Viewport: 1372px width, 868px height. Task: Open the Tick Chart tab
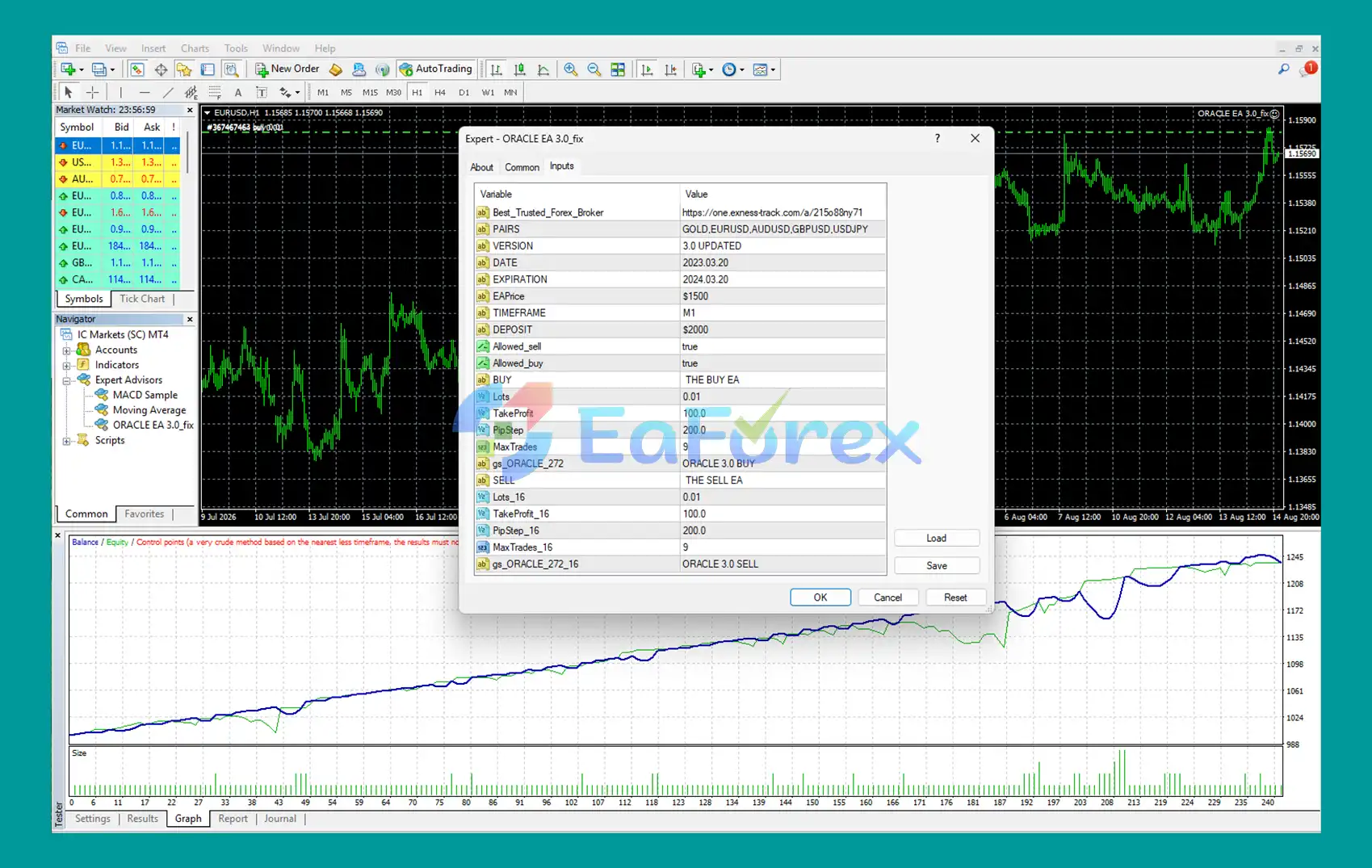point(142,299)
